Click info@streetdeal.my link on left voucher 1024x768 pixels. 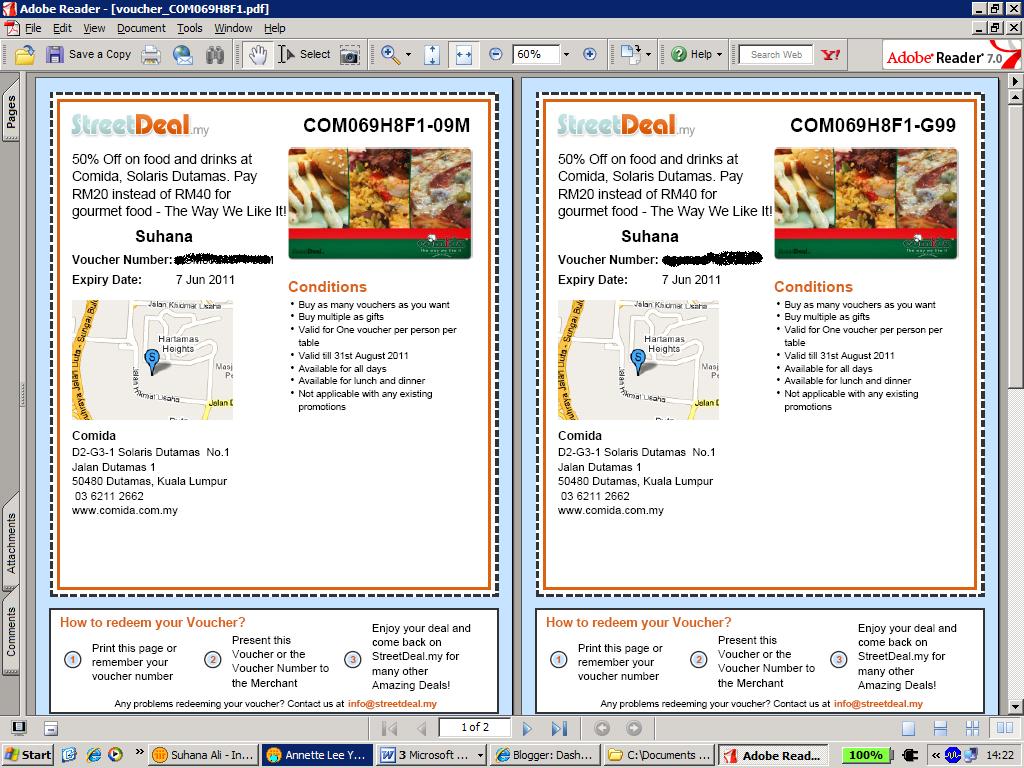point(392,703)
